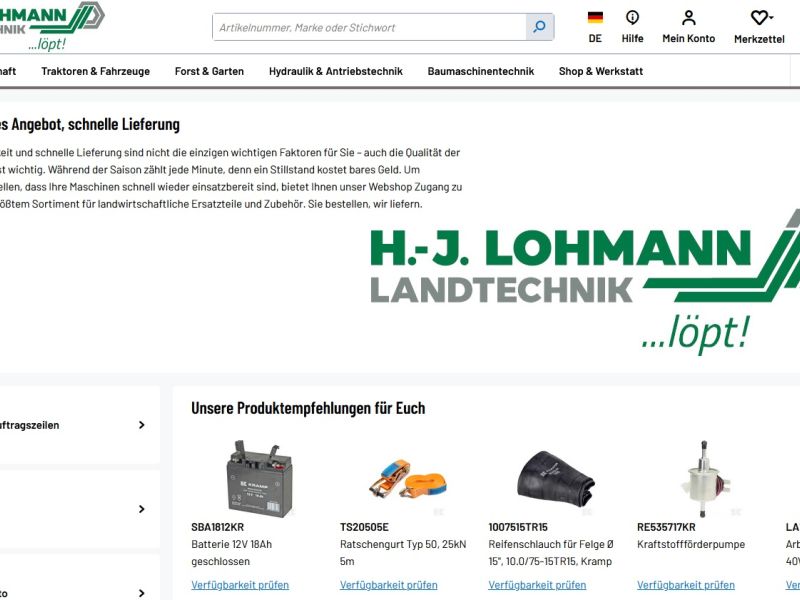This screenshot has height=600, width=800.
Task: Open the Hilfe info icon
Action: [x=632, y=18]
